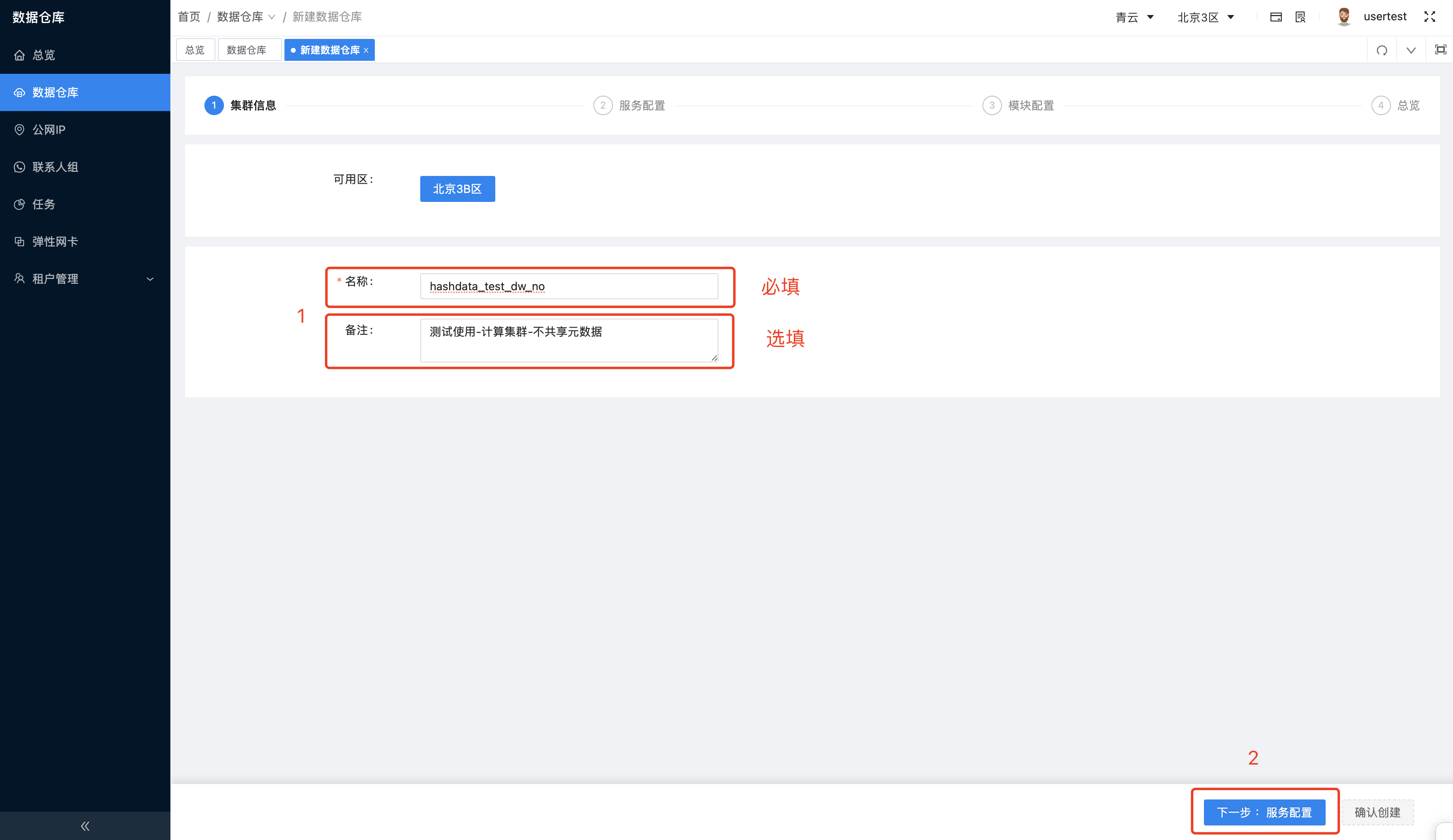Select the 北京3B区 availability zone
The width and height of the screenshot is (1453, 840).
[457, 189]
